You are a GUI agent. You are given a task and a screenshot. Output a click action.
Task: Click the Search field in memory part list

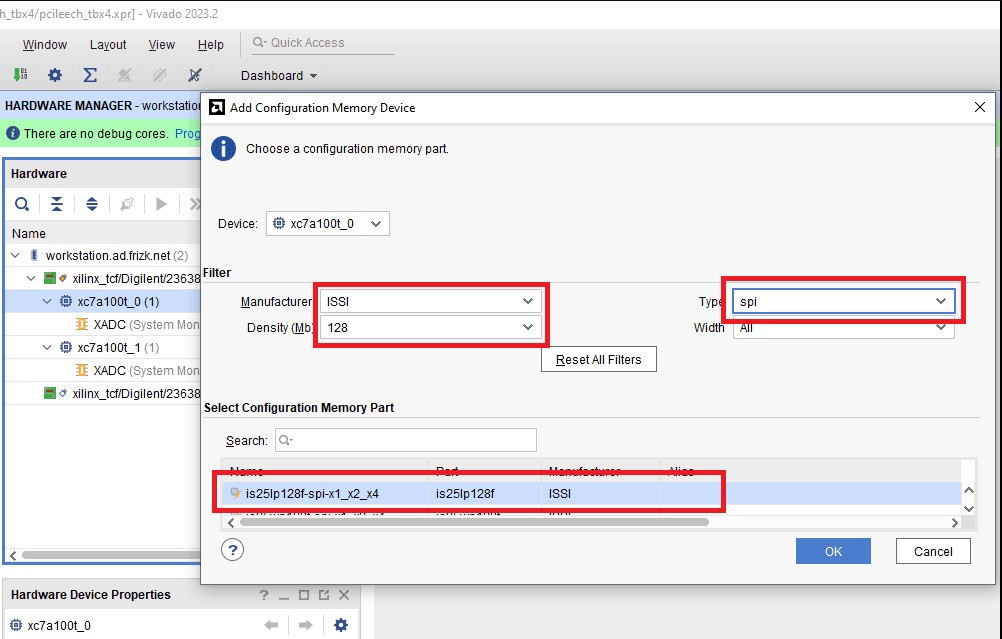pyautogui.click(x=406, y=440)
